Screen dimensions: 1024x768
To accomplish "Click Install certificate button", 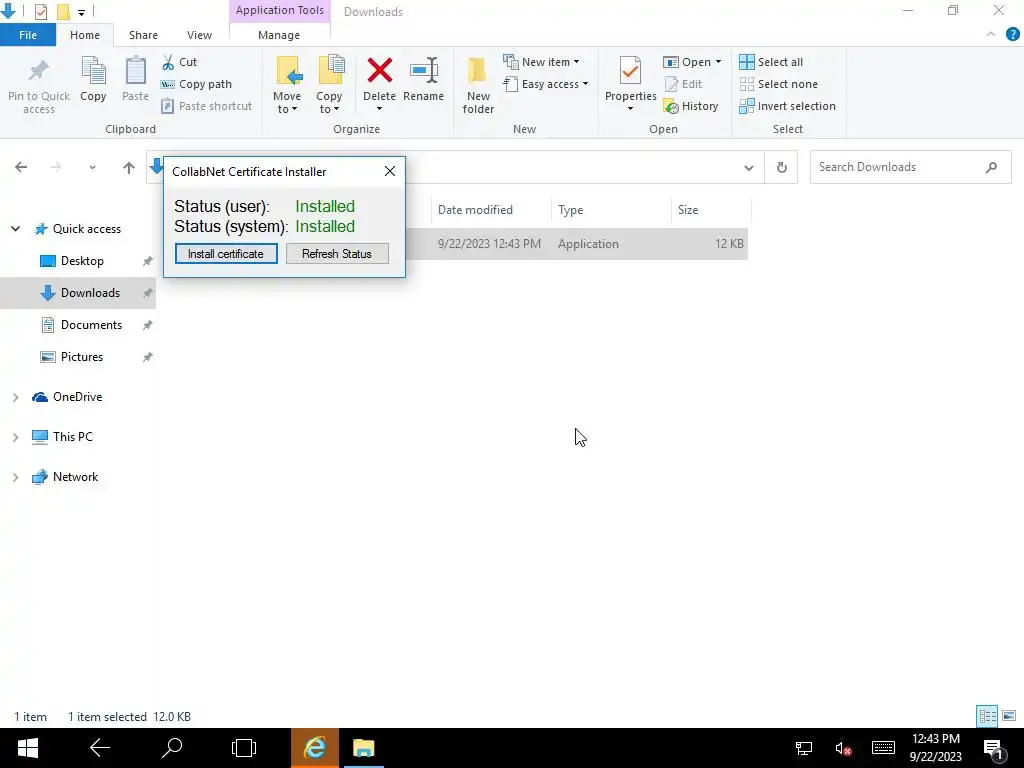I will pos(226,253).
